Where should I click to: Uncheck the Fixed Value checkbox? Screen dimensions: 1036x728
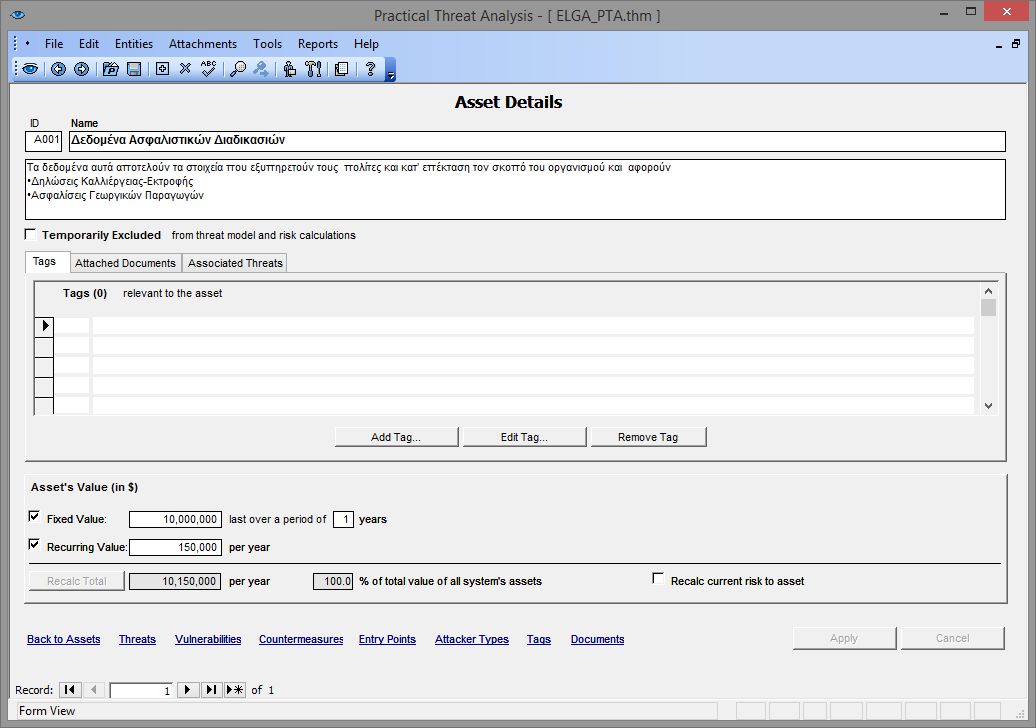[x=34, y=517]
